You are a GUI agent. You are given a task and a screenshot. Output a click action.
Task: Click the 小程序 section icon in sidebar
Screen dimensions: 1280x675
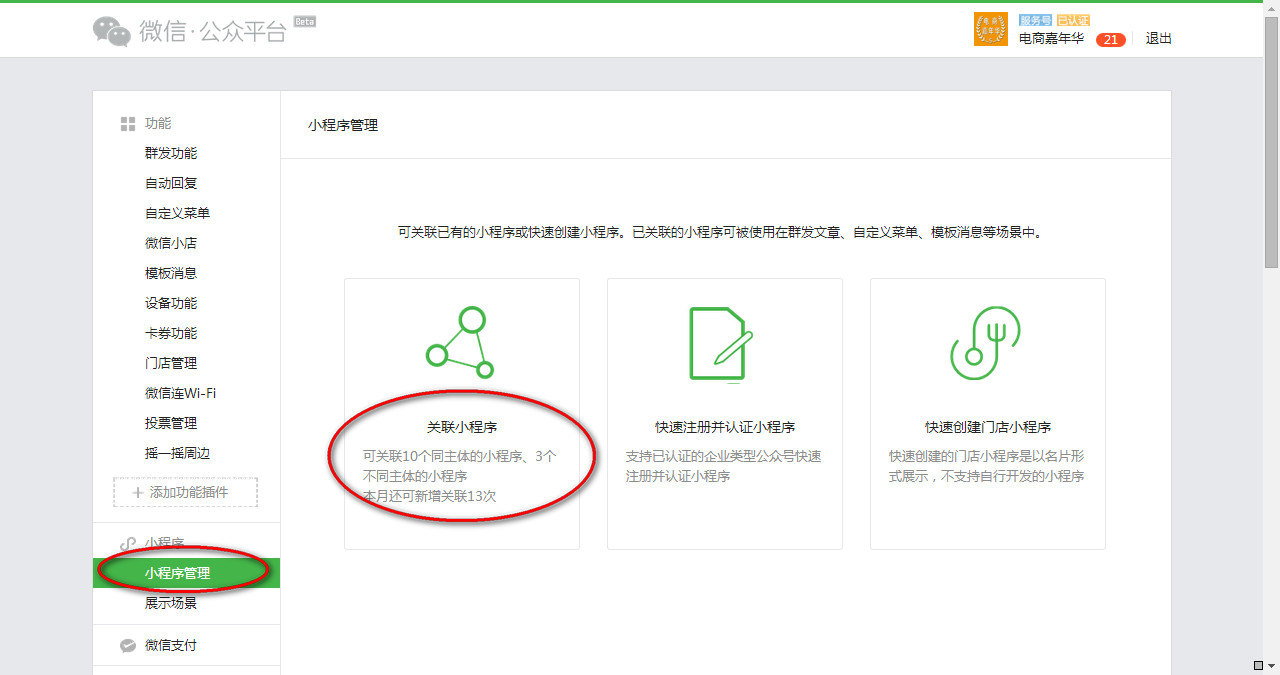coord(127,544)
